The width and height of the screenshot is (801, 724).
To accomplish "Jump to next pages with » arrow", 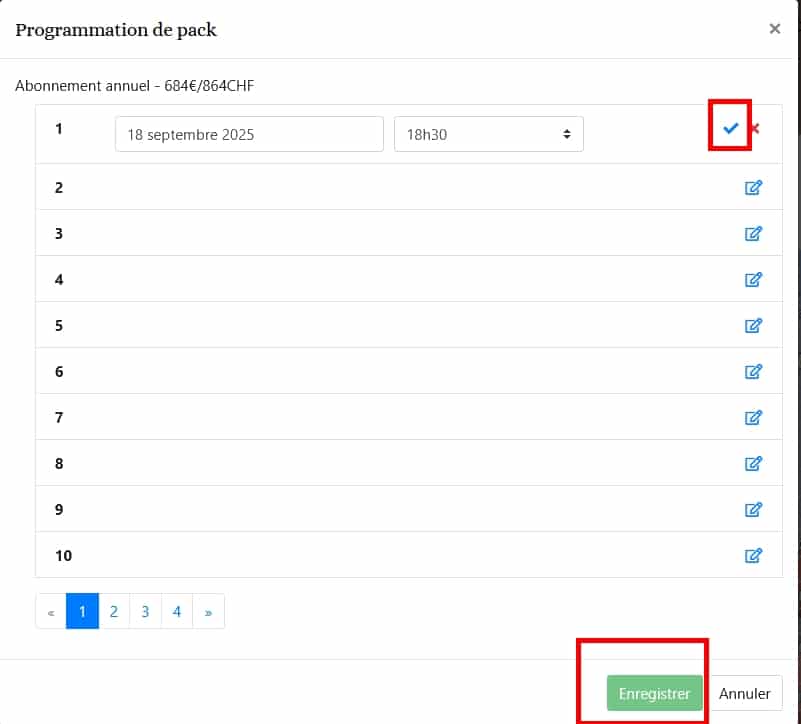I will pos(208,611).
